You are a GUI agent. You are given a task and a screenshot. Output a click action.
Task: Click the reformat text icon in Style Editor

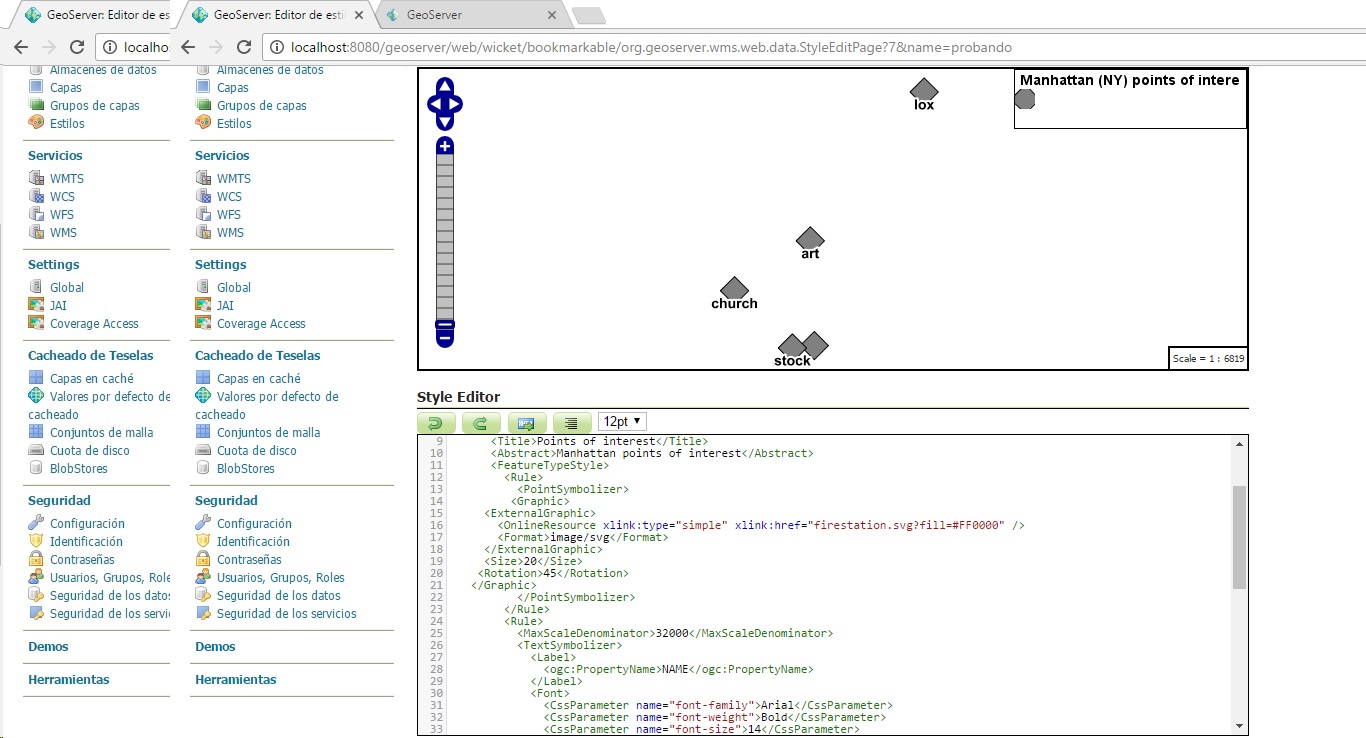572,422
